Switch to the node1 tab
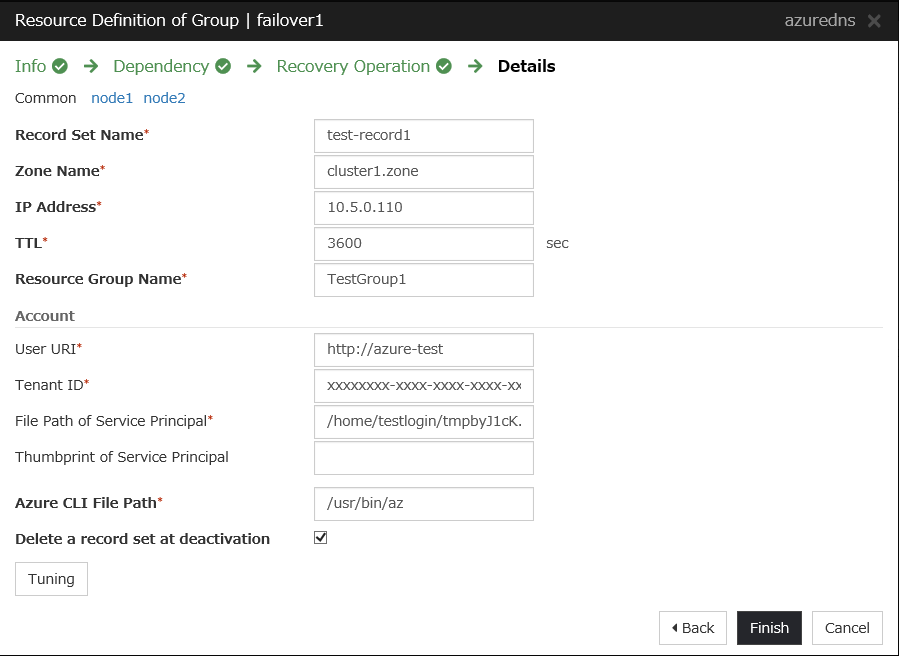The width and height of the screenshot is (899, 656). (112, 98)
